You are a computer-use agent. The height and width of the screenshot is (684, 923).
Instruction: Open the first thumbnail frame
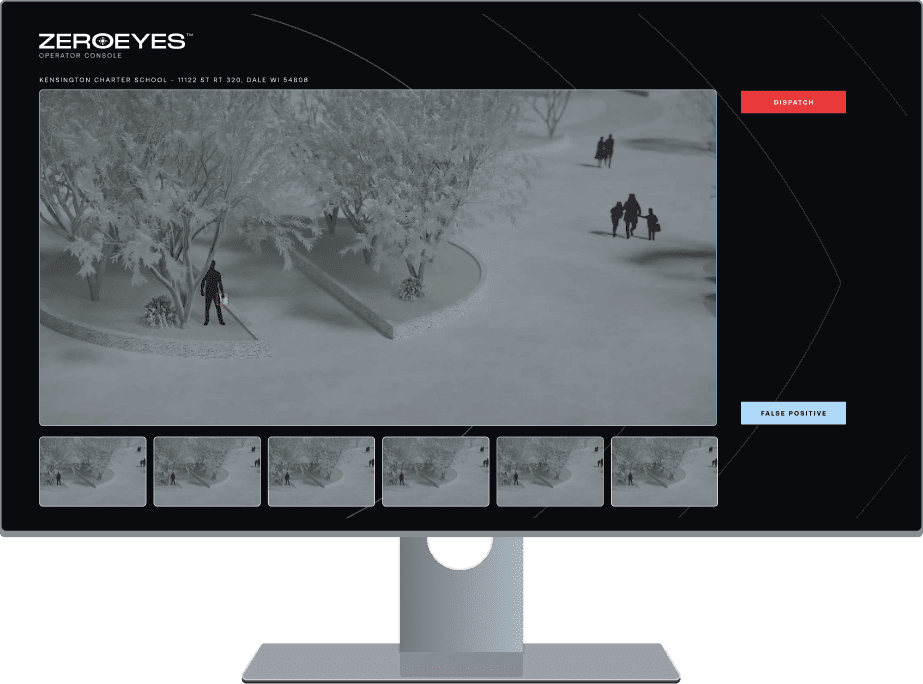click(x=92, y=472)
